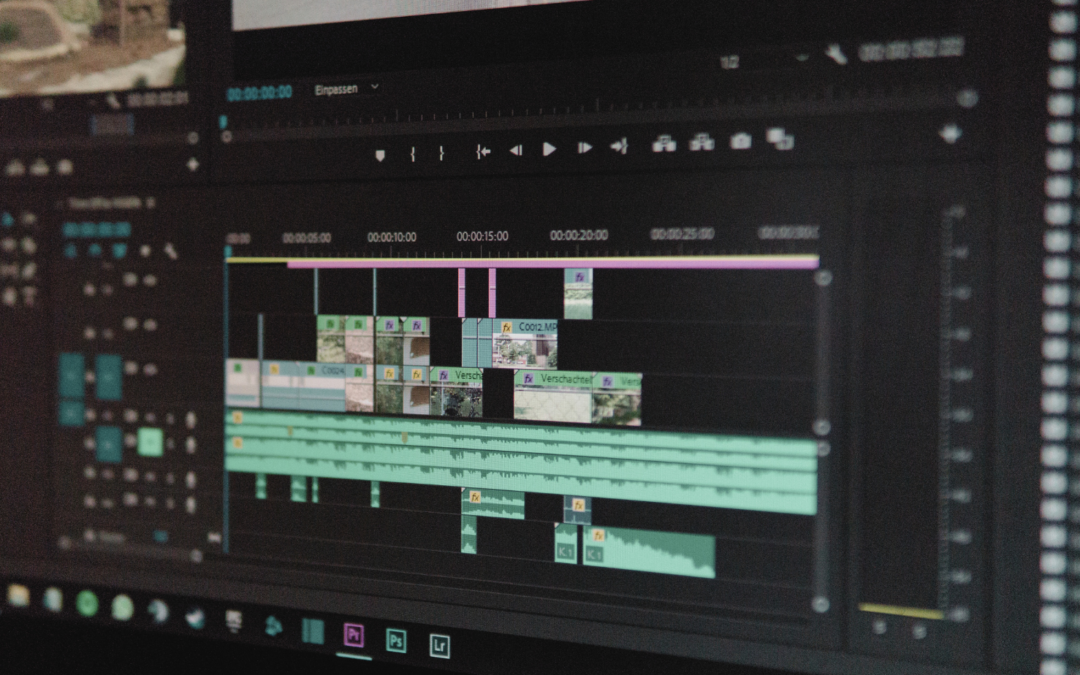Click ruler label 00:00:10:00

pyautogui.click(x=391, y=237)
